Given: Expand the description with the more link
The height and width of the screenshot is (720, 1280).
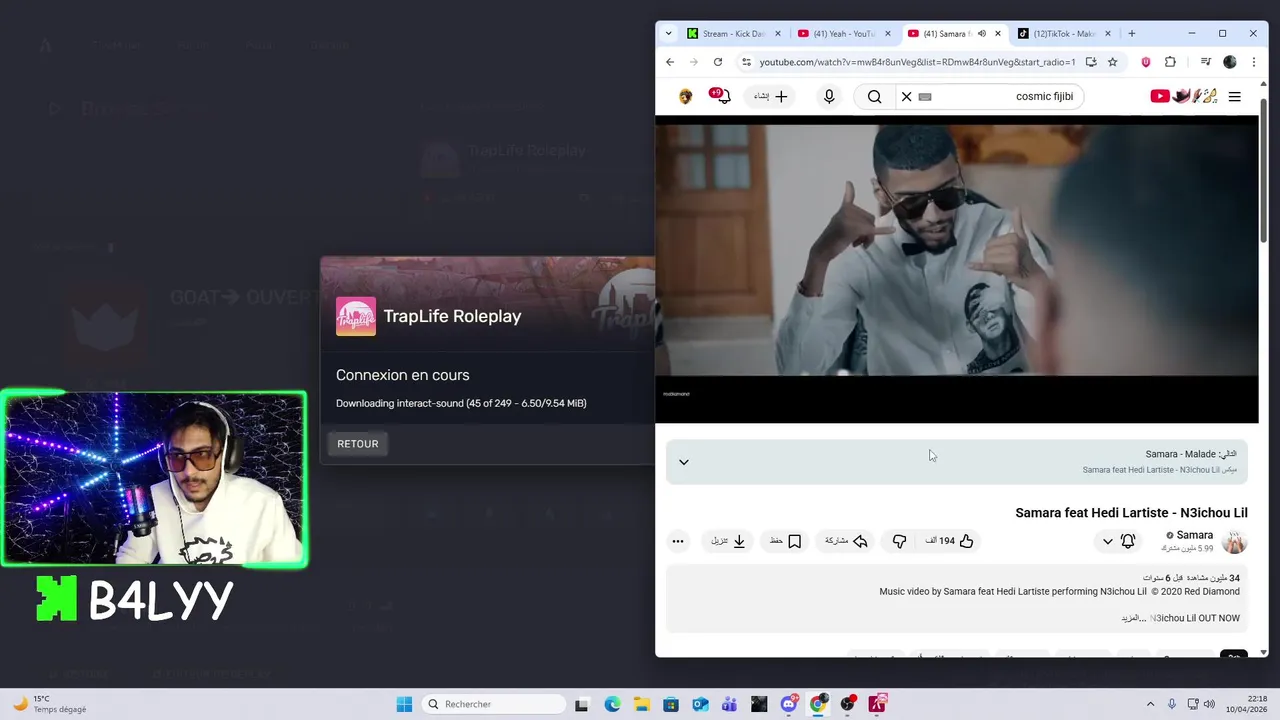Looking at the screenshot, I should 1132,618.
